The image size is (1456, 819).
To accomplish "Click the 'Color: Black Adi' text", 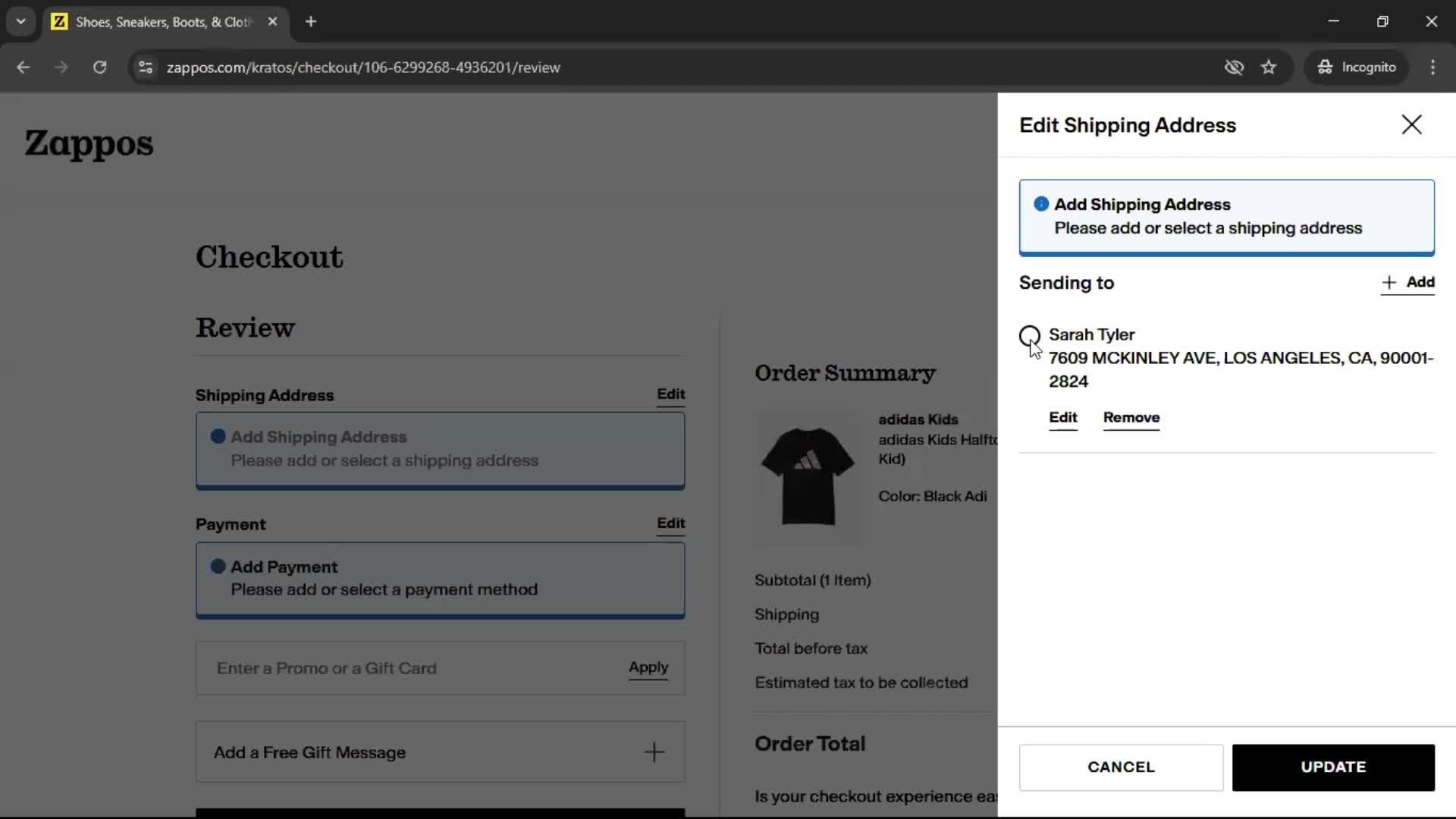I will click(x=933, y=496).
